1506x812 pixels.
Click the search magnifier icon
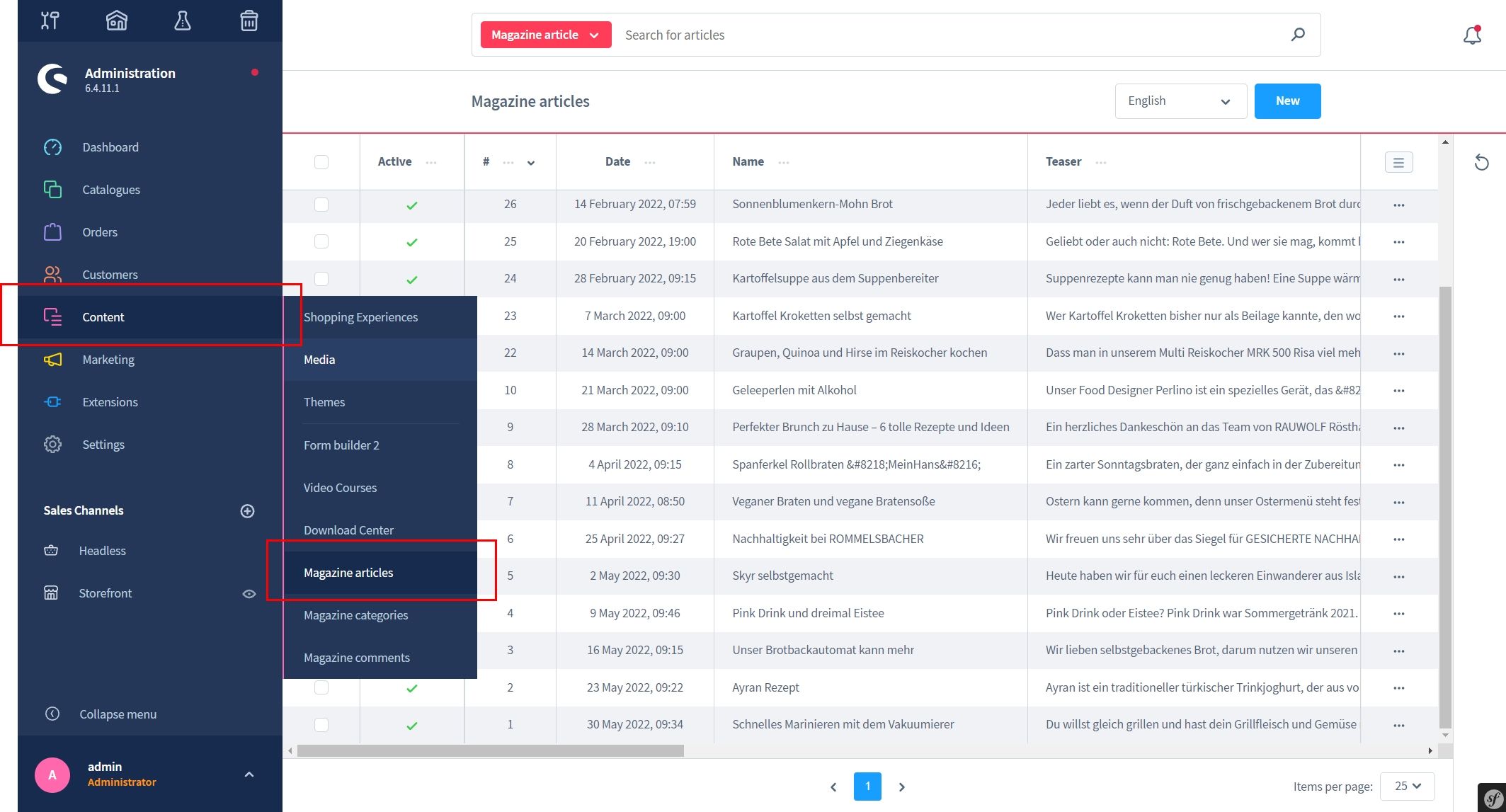pos(1297,35)
